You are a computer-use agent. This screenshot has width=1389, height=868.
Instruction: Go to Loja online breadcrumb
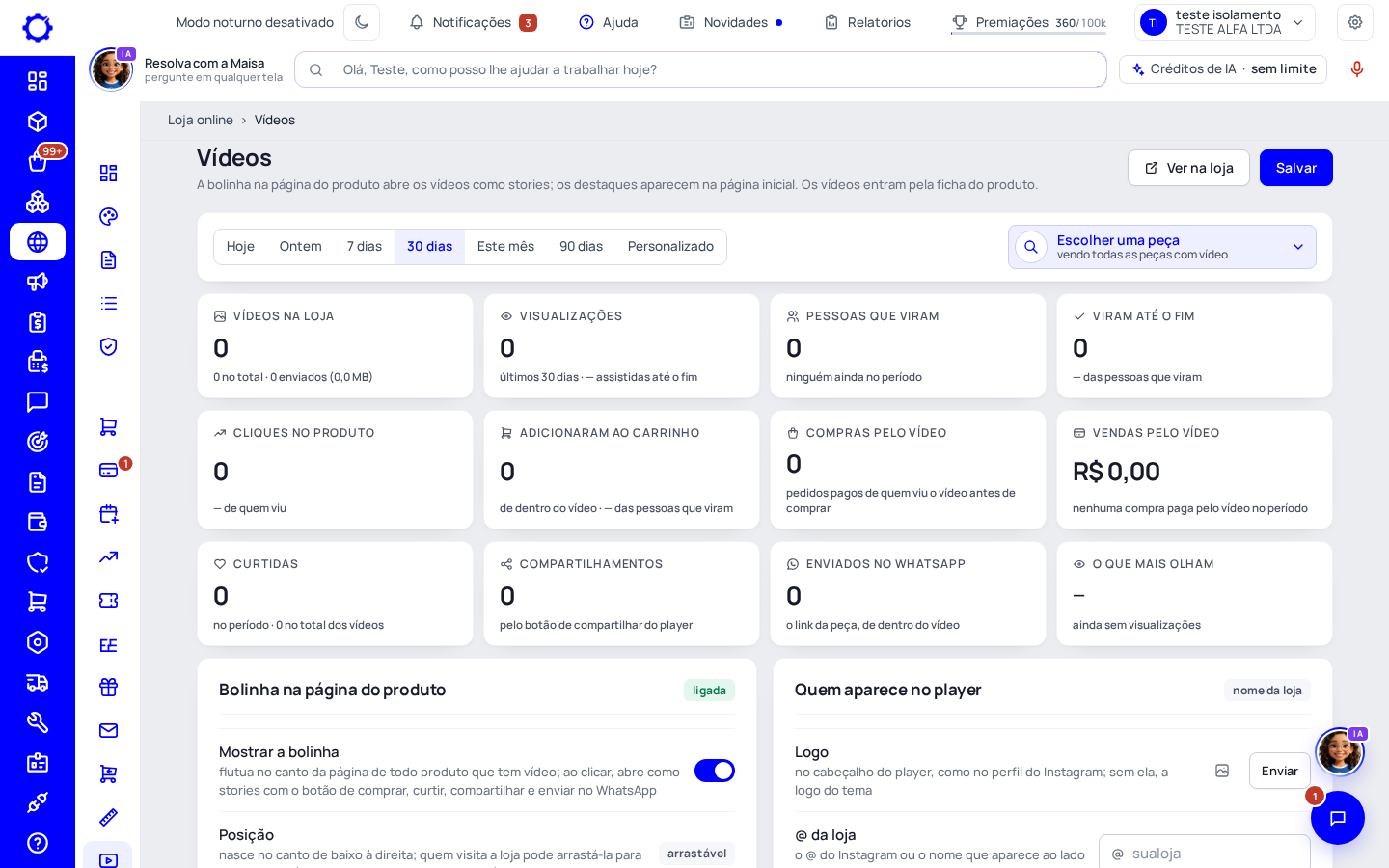point(201,120)
